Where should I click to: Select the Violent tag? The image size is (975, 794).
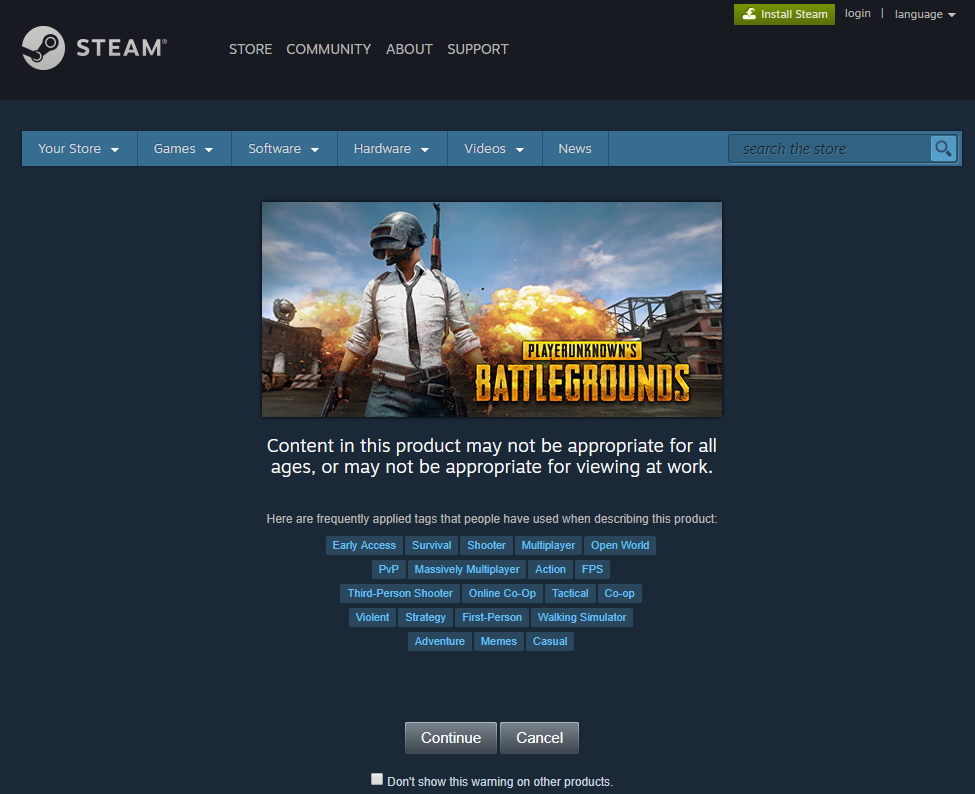point(372,617)
